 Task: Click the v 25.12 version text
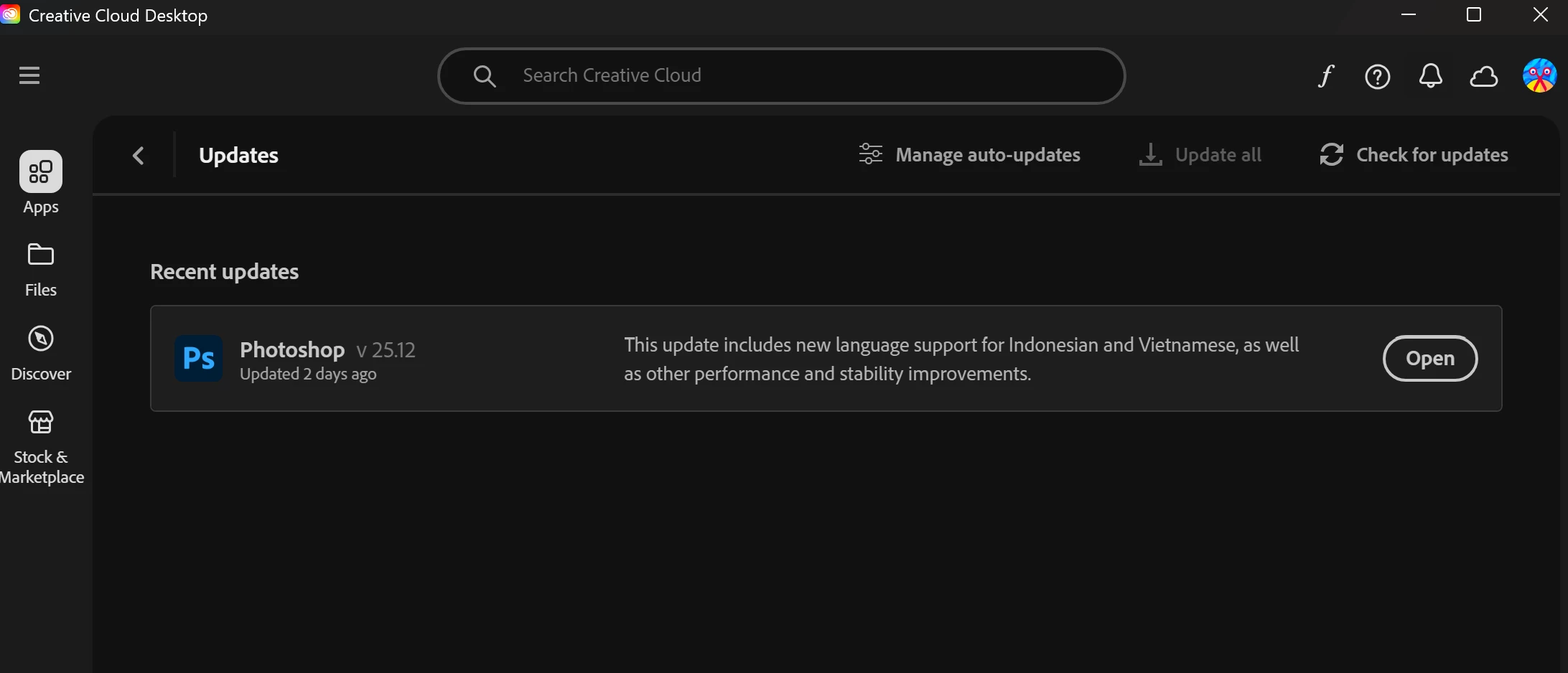pyautogui.click(x=386, y=350)
